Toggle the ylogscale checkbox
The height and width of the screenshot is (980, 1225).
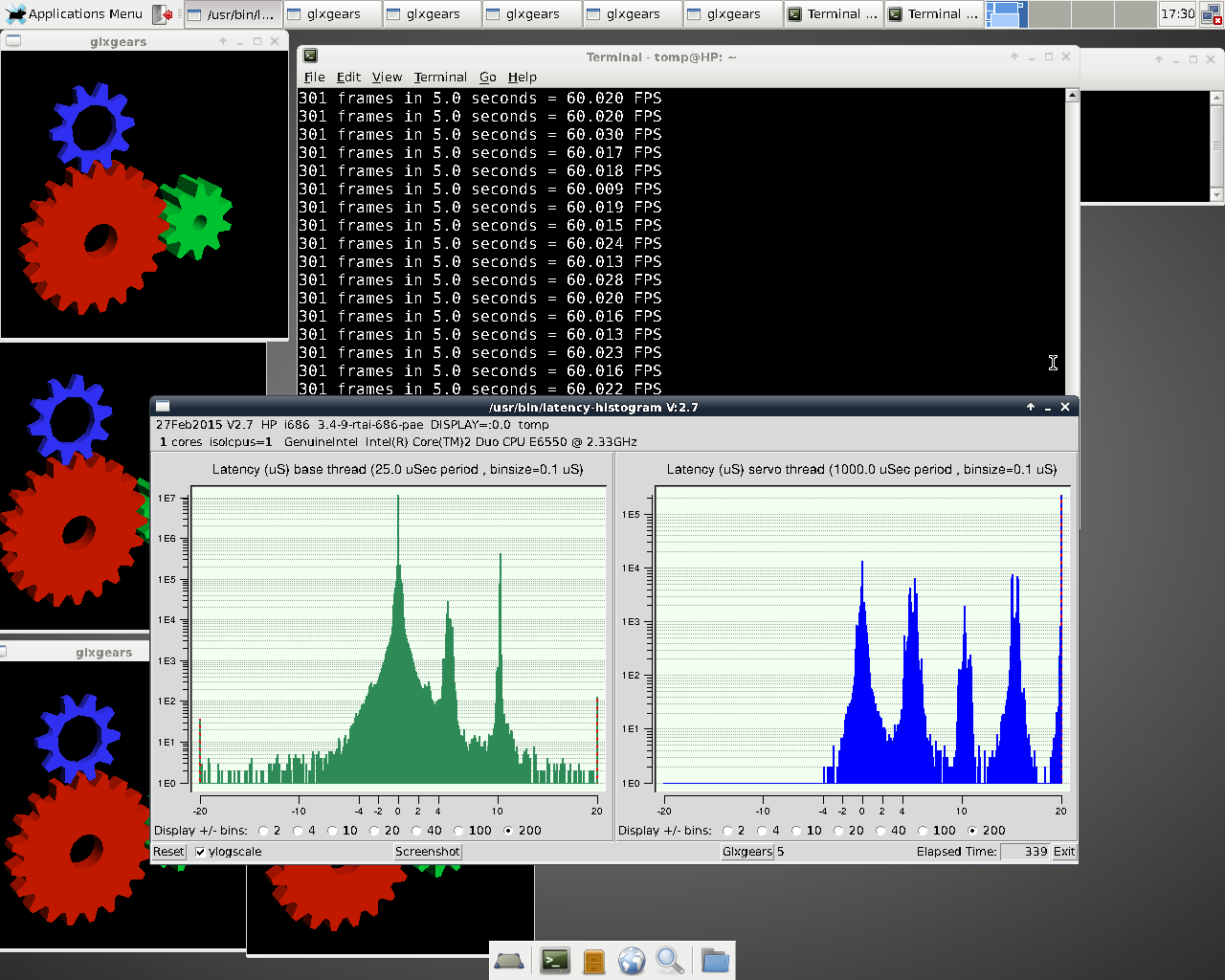(200, 852)
